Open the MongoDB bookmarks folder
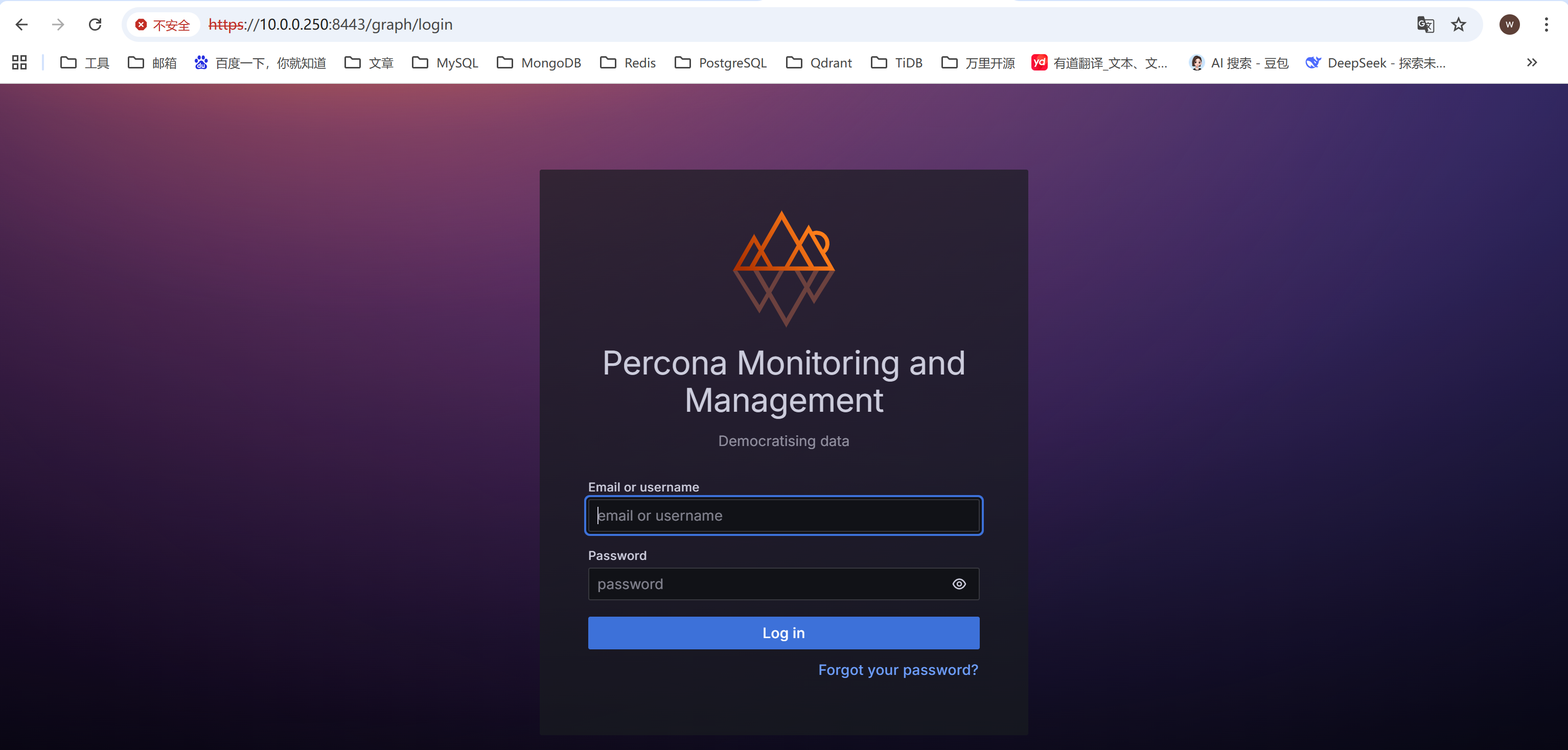This screenshot has height=750, width=1568. pyautogui.click(x=539, y=63)
